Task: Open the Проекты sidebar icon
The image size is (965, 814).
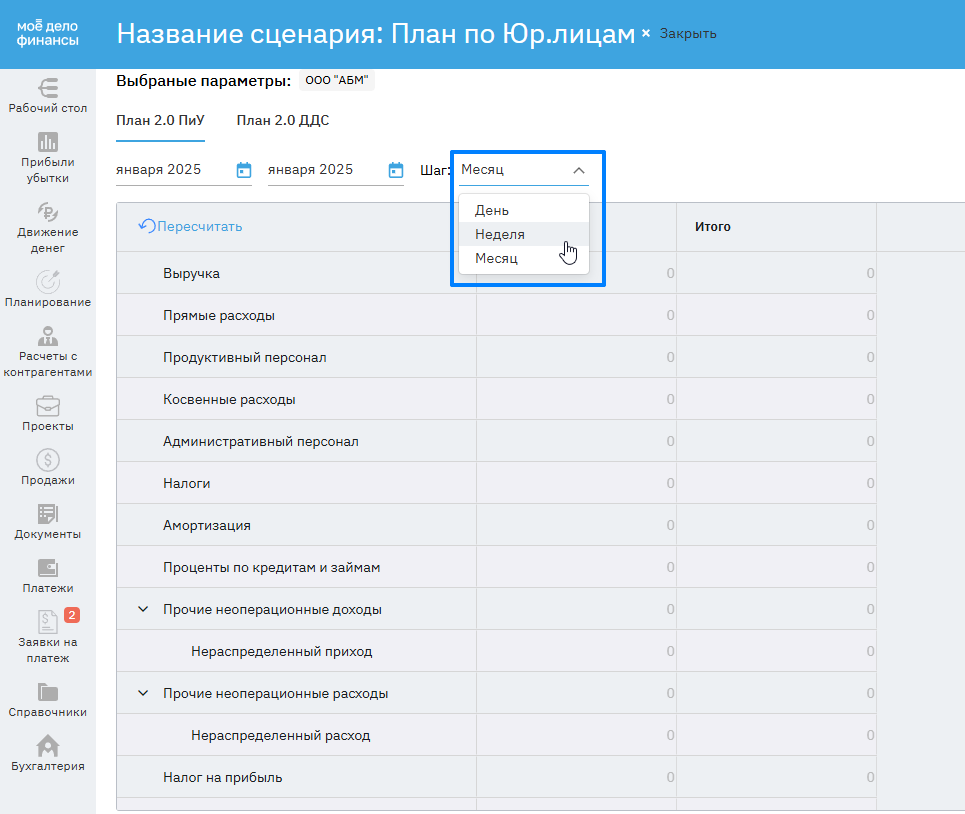Action: (x=47, y=413)
